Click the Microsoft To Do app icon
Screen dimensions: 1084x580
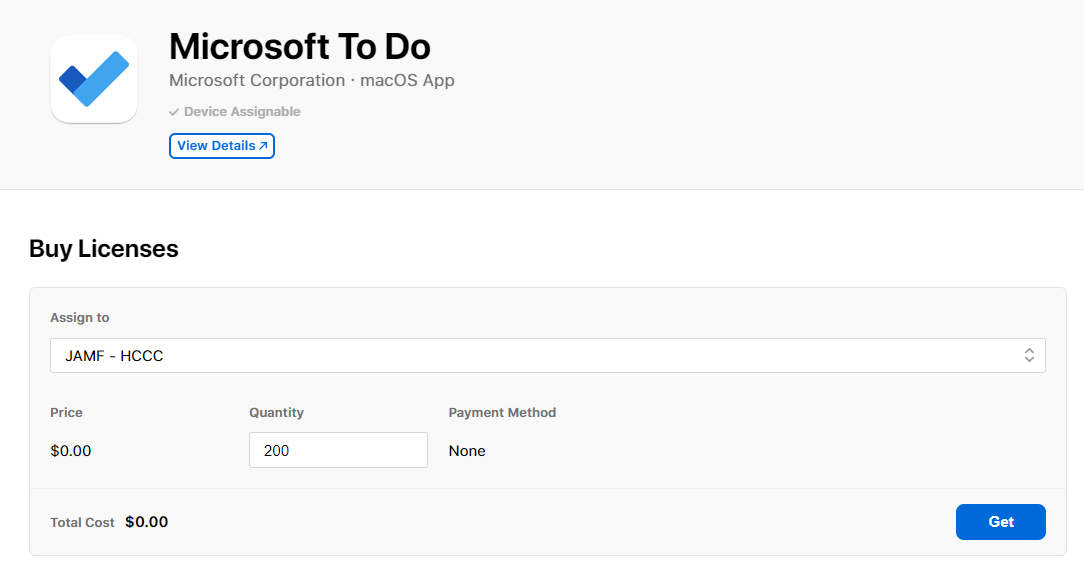click(x=94, y=79)
